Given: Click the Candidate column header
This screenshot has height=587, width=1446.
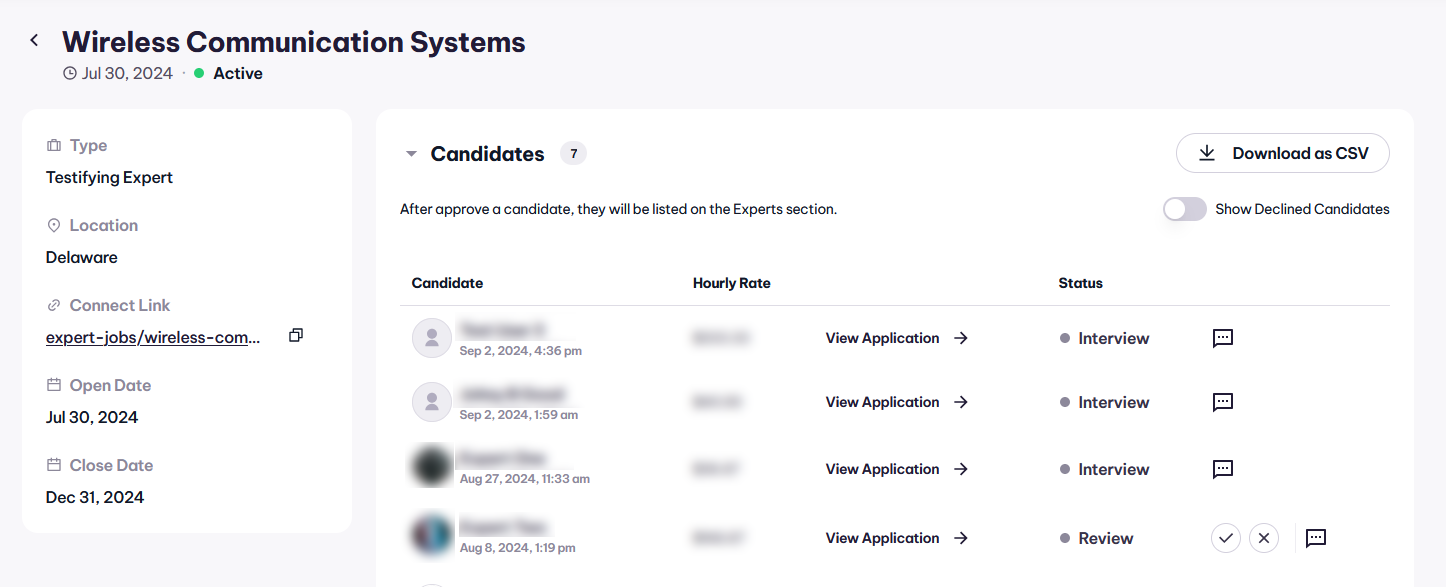Looking at the screenshot, I should tap(447, 283).
